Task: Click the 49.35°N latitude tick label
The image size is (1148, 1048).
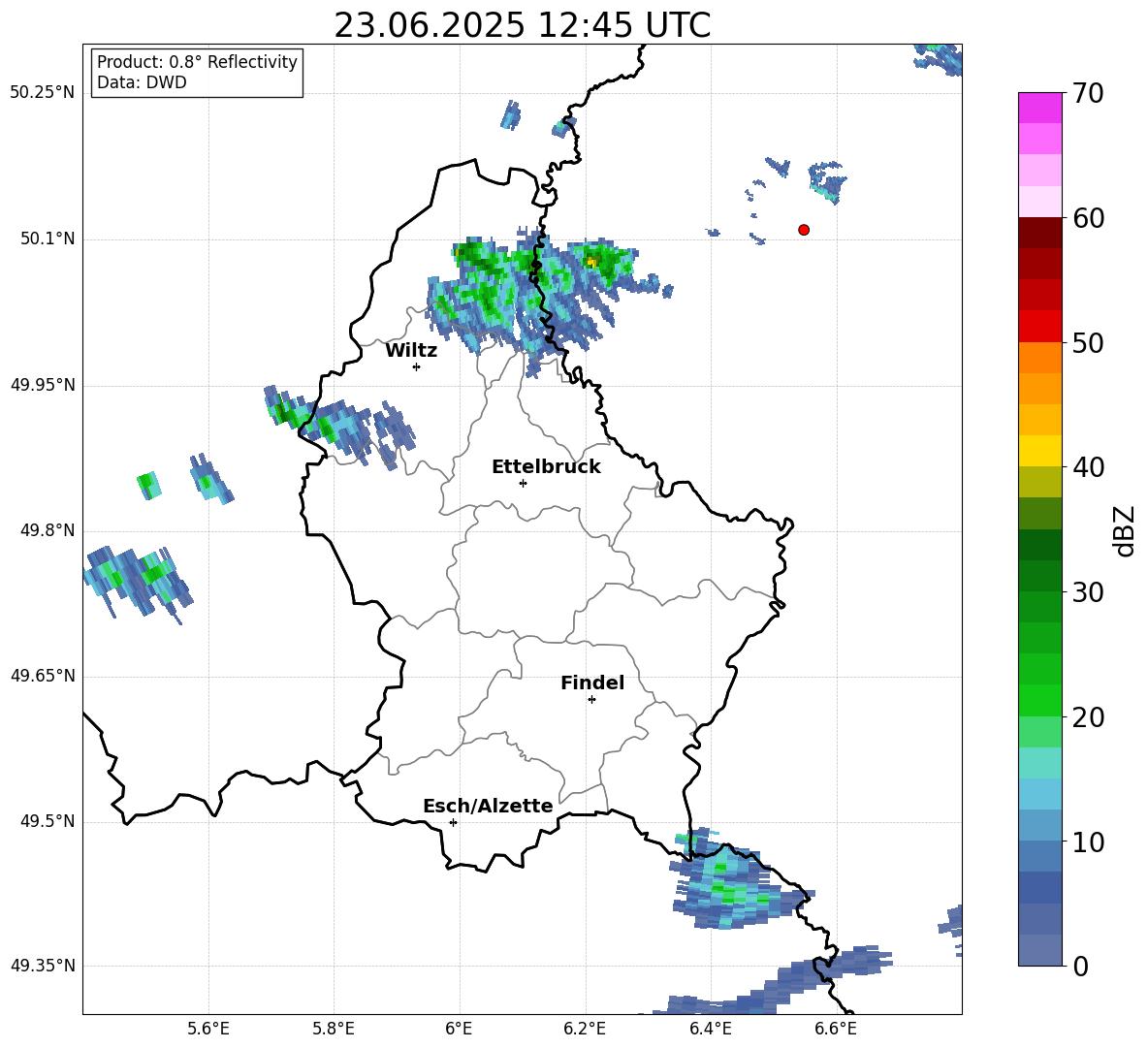Action: pyautogui.click(x=43, y=966)
